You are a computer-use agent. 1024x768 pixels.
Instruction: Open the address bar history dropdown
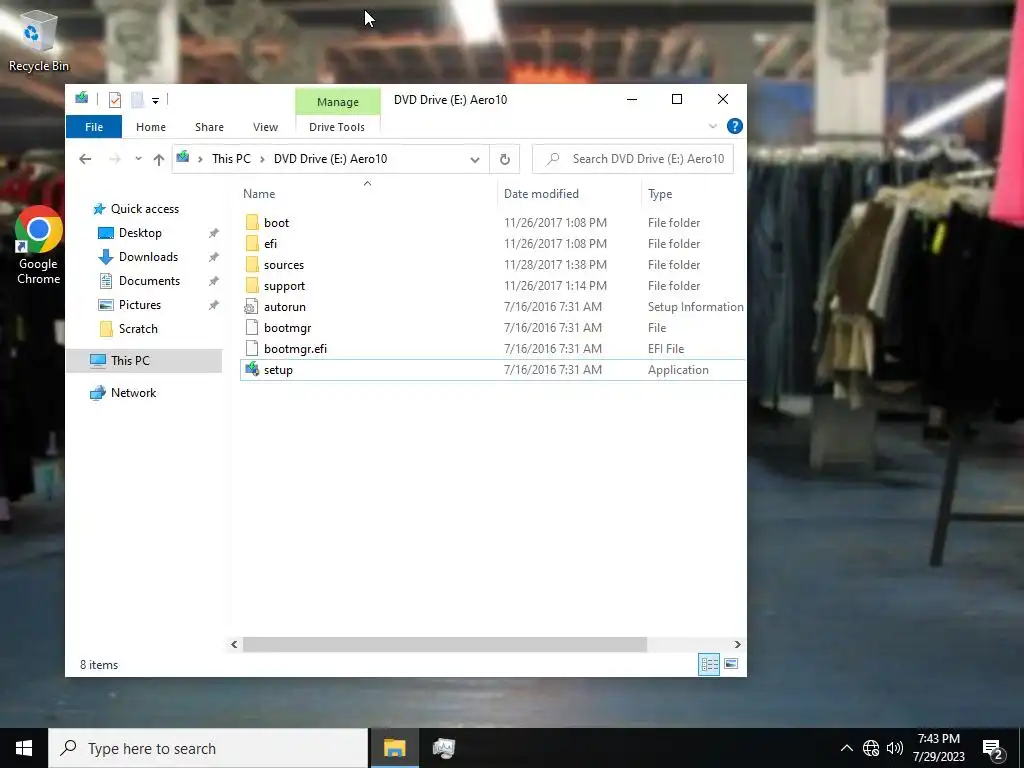tap(475, 159)
